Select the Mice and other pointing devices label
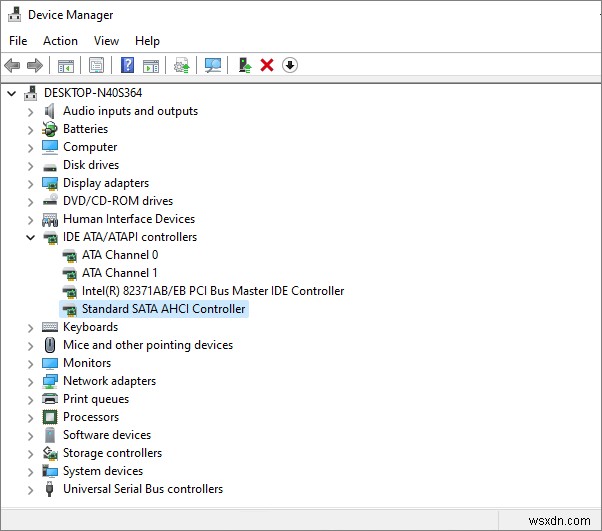The width and height of the screenshot is (602, 531). pyautogui.click(x=148, y=345)
